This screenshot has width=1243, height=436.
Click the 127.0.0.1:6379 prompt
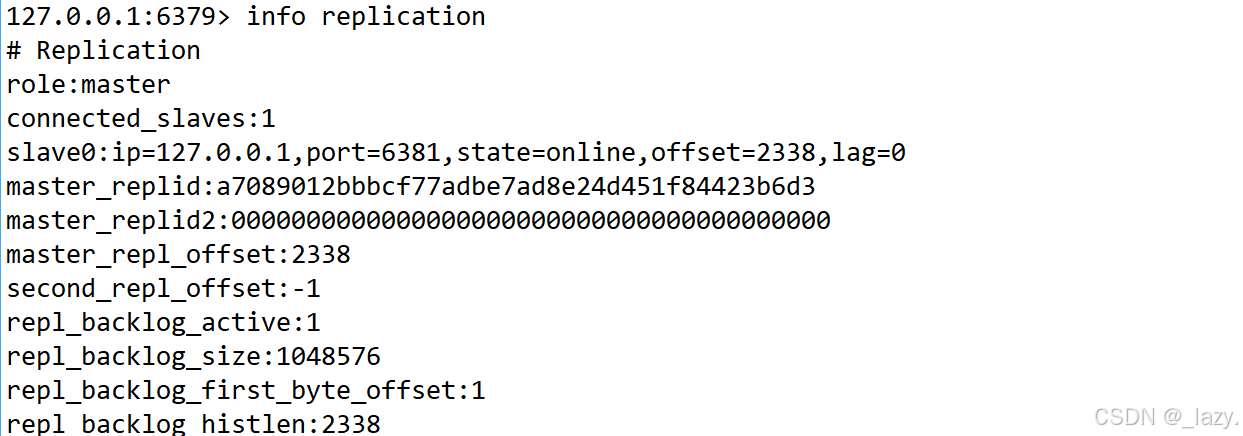point(118,17)
